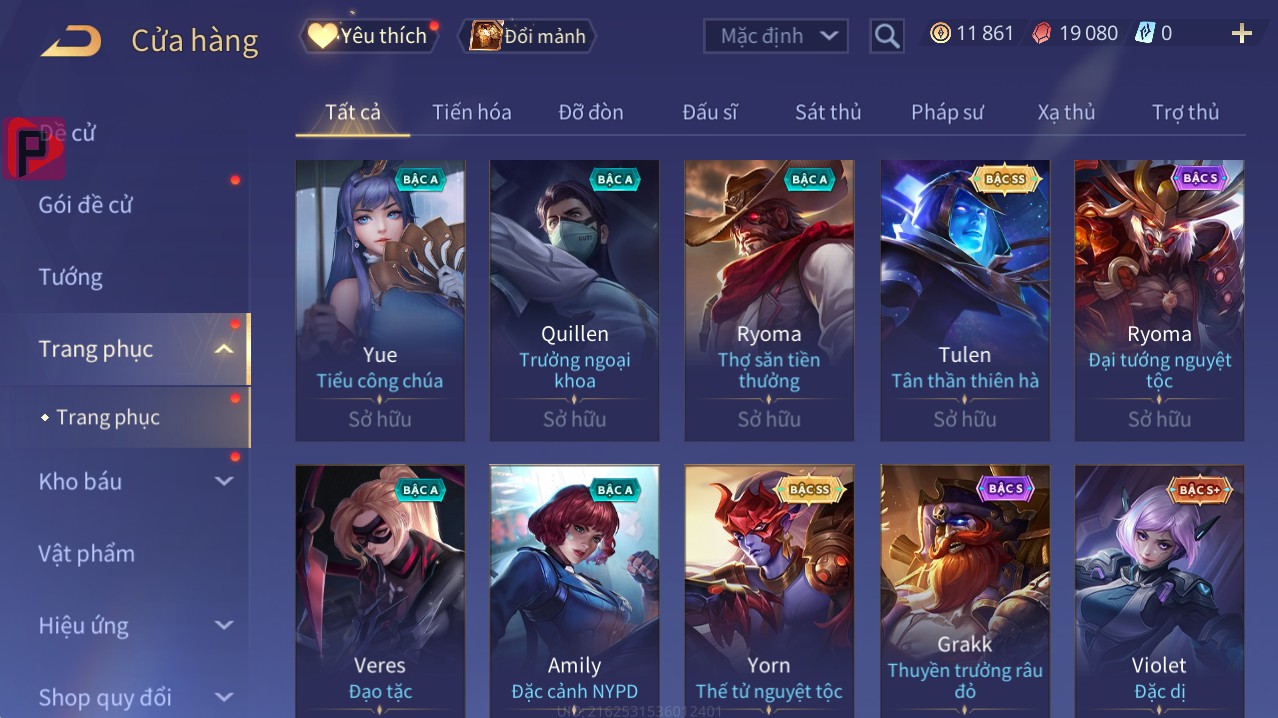Switch to the Pháp sư tab
Image resolution: width=1278 pixels, height=718 pixels.
pyautogui.click(x=947, y=112)
